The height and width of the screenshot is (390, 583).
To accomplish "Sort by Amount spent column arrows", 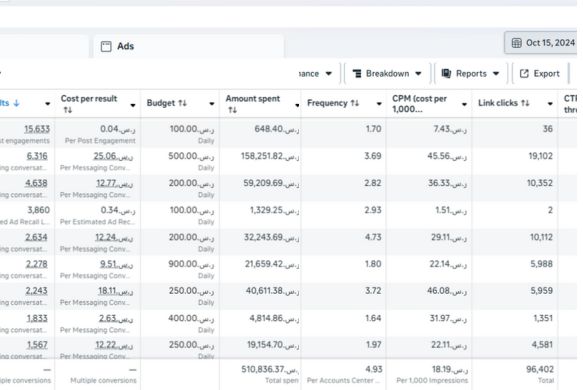I will tap(232, 110).
